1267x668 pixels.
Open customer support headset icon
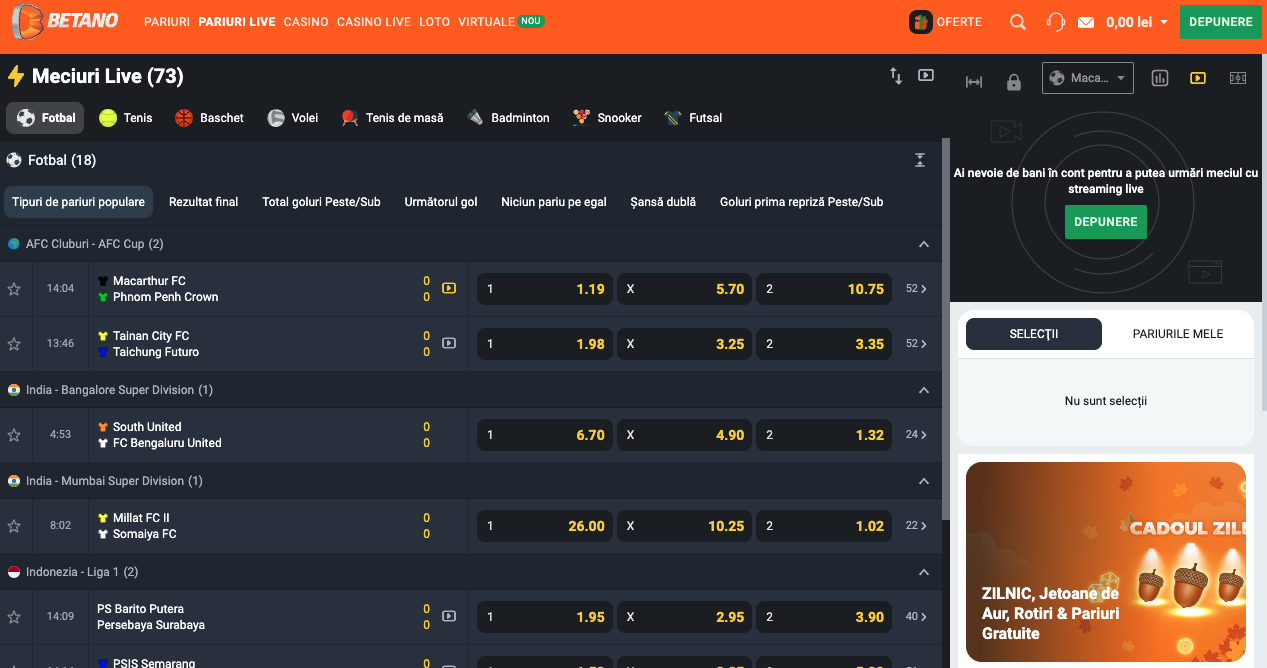click(x=1055, y=22)
